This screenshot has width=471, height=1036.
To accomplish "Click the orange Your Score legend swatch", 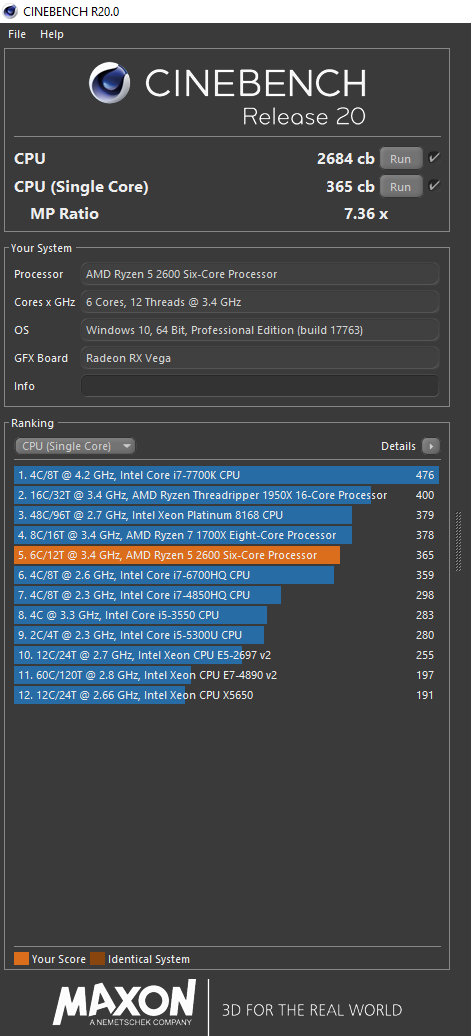I will point(21,959).
